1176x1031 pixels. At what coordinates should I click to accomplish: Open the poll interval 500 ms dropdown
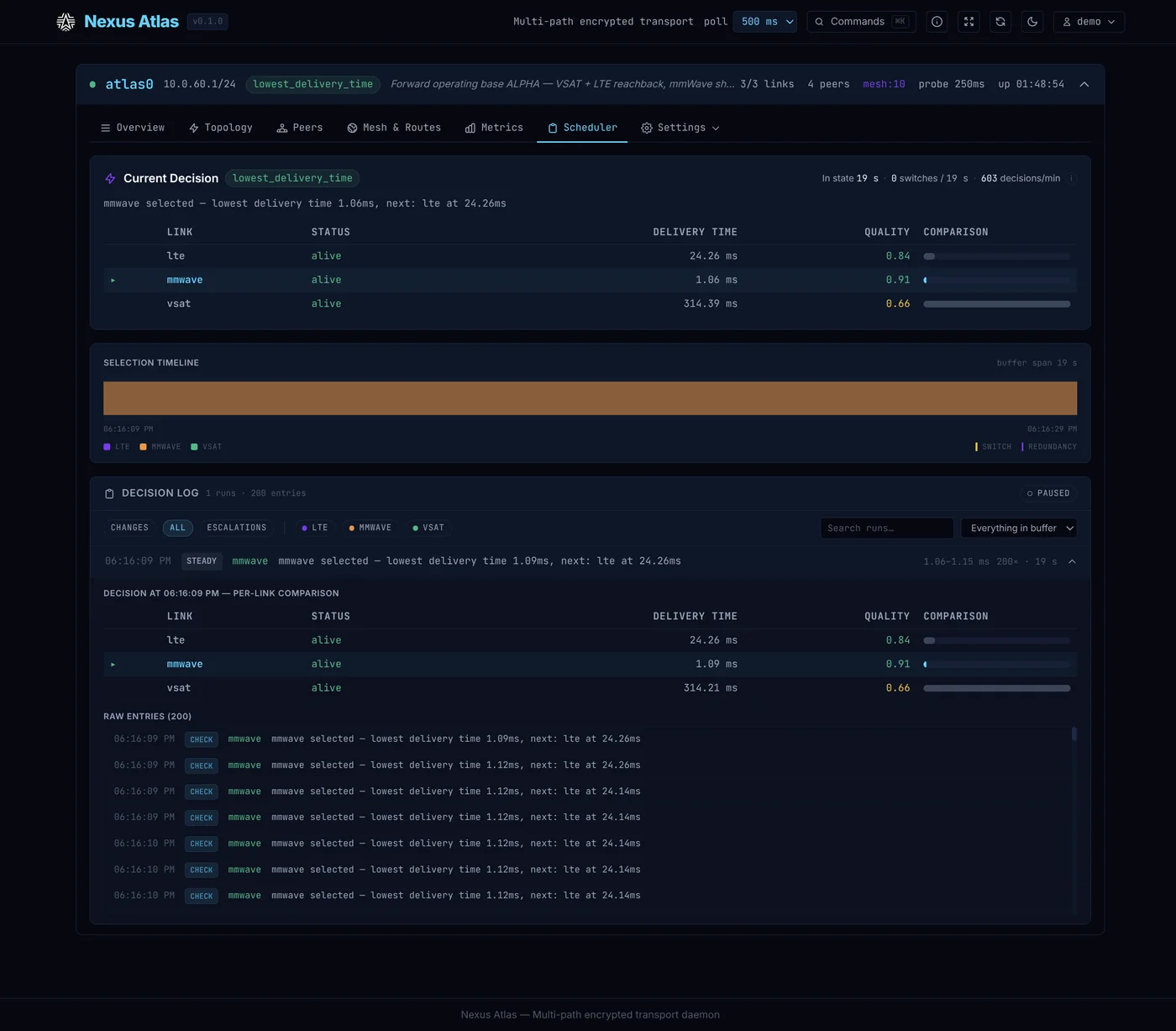click(765, 22)
